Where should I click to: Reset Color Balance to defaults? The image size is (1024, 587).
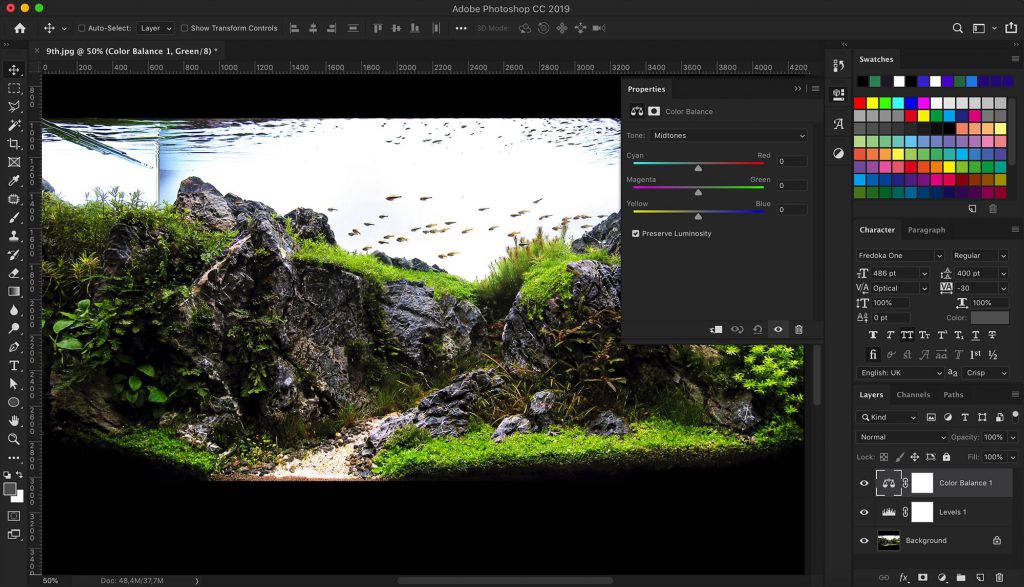[x=758, y=329]
